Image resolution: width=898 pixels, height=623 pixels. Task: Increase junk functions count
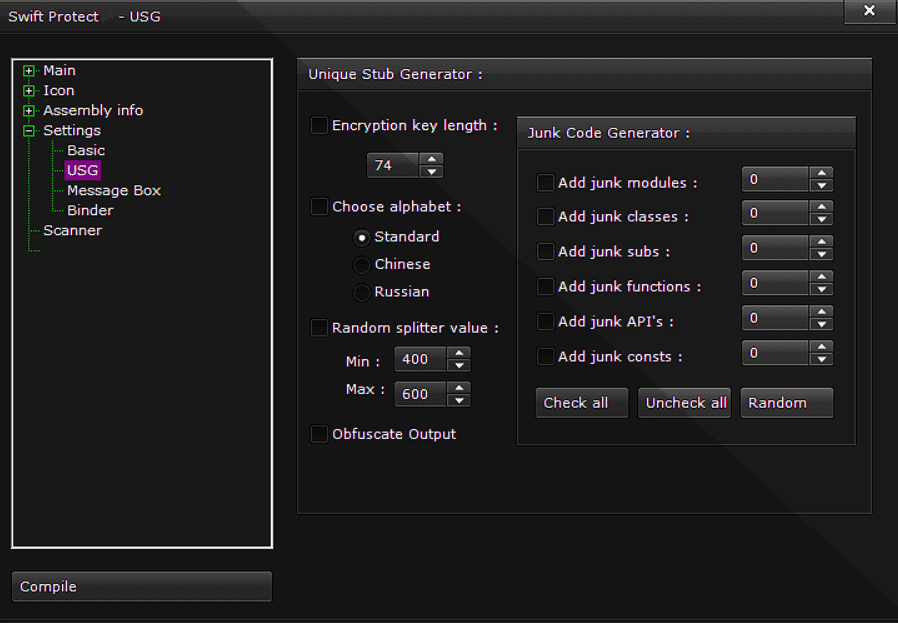click(x=822, y=277)
